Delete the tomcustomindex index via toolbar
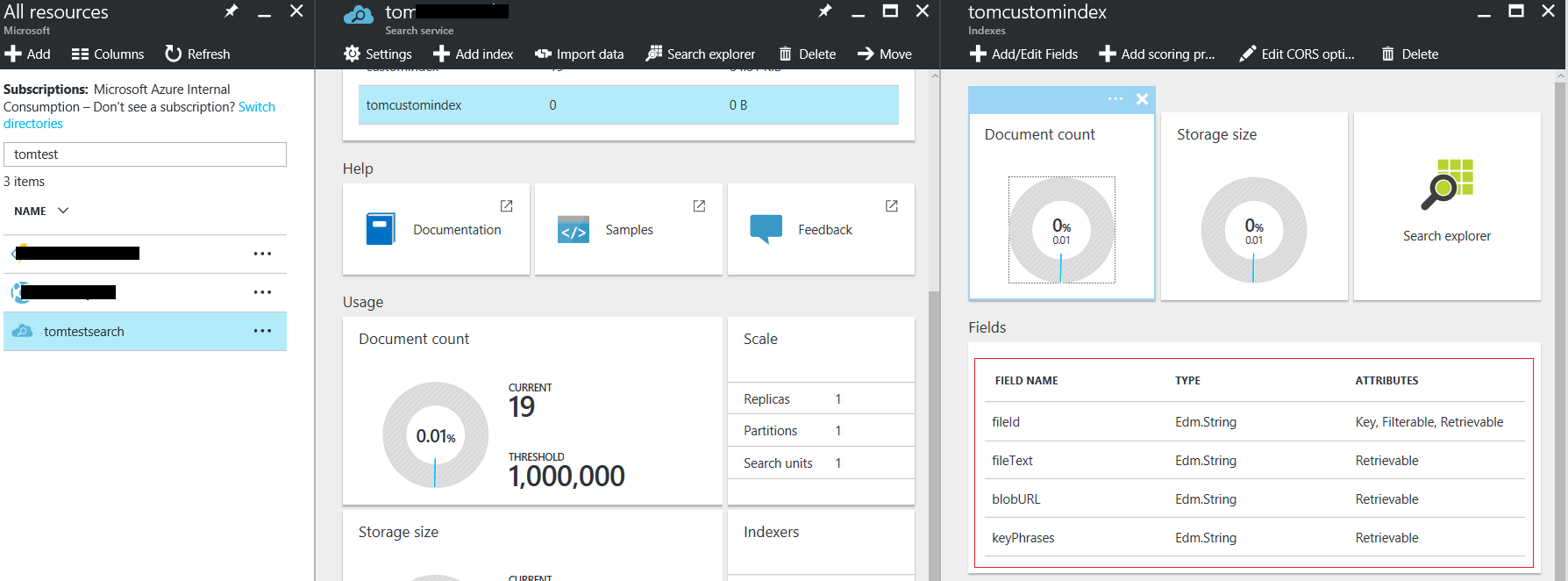1568x581 pixels. (1410, 54)
